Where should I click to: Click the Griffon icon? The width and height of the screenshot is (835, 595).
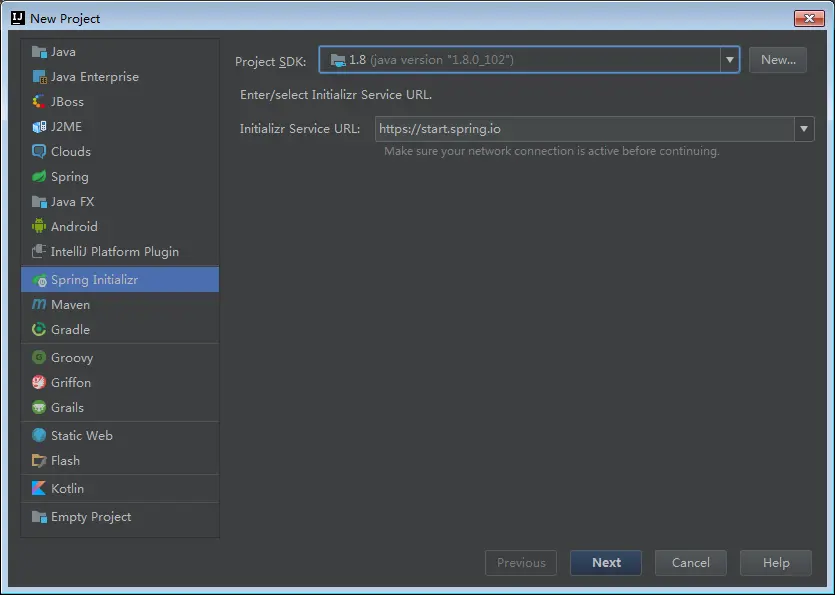[x=39, y=382]
